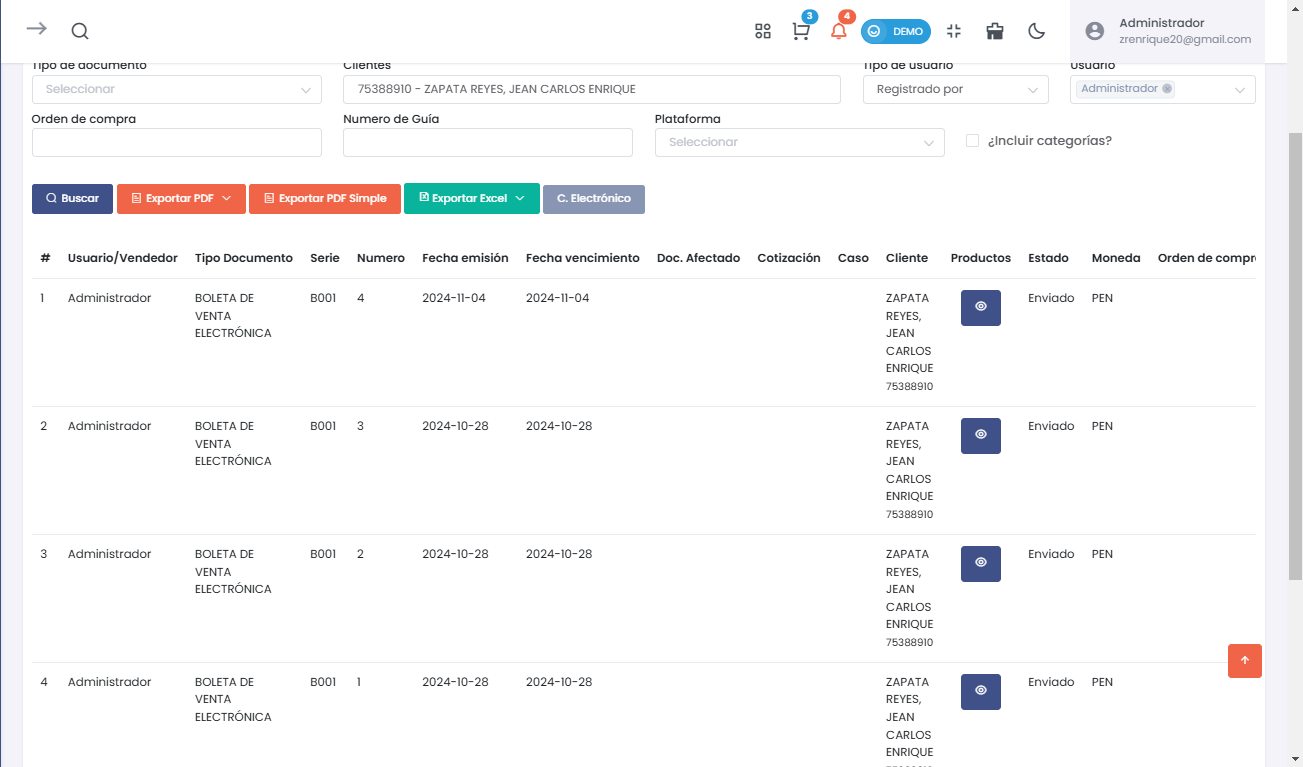Click the Numero column header
Viewport: 1303px width, 767px height.
[x=381, y=258]
